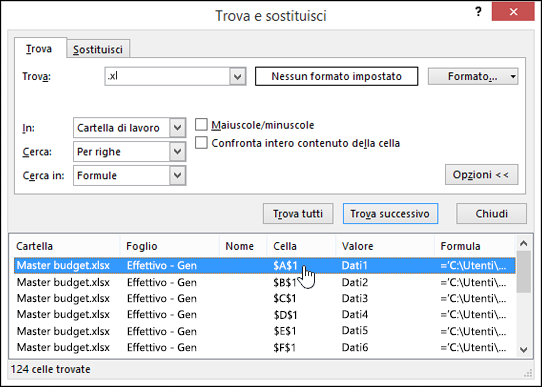This screenshot has height=387, width=542.
Task: Click the Trova tutti button
Action: point(298,214)
